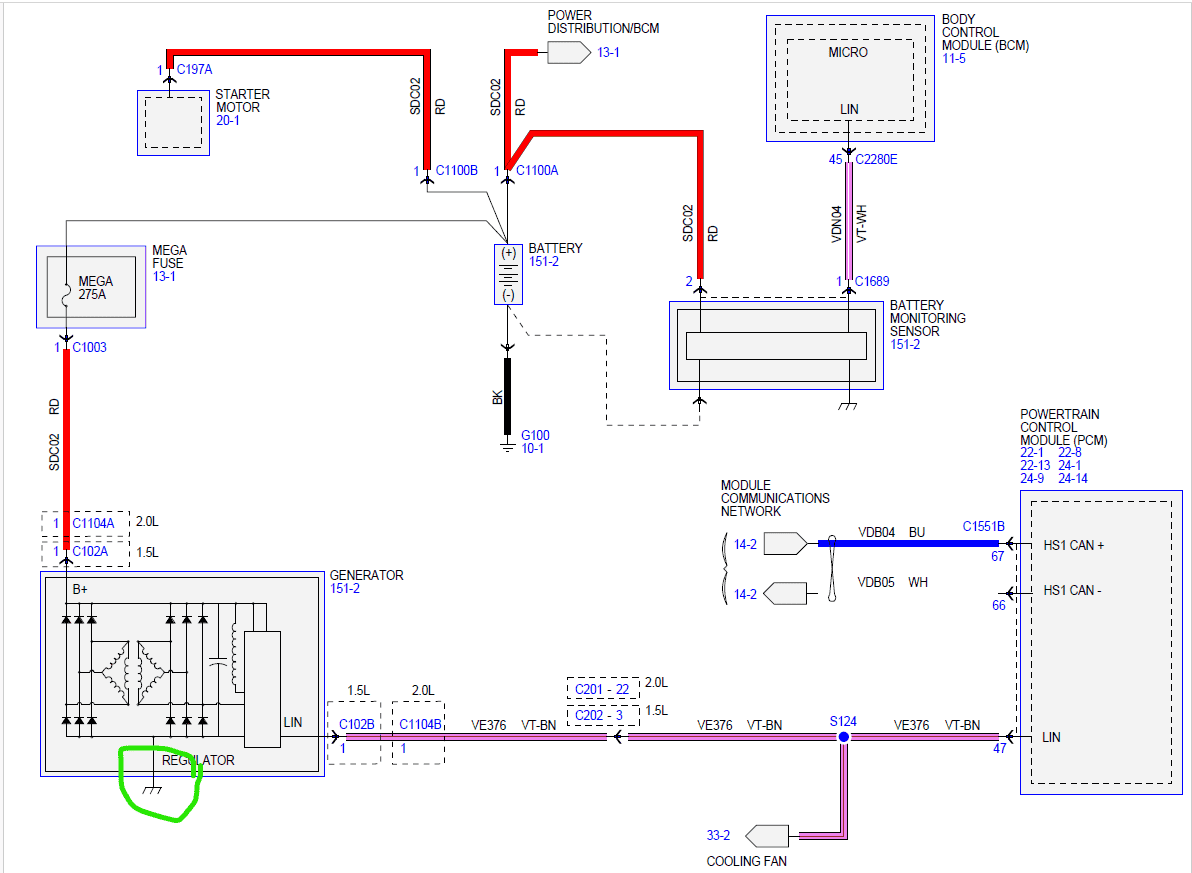Click the battery symbol with plus and minus terminals

(x=507, y=274)
